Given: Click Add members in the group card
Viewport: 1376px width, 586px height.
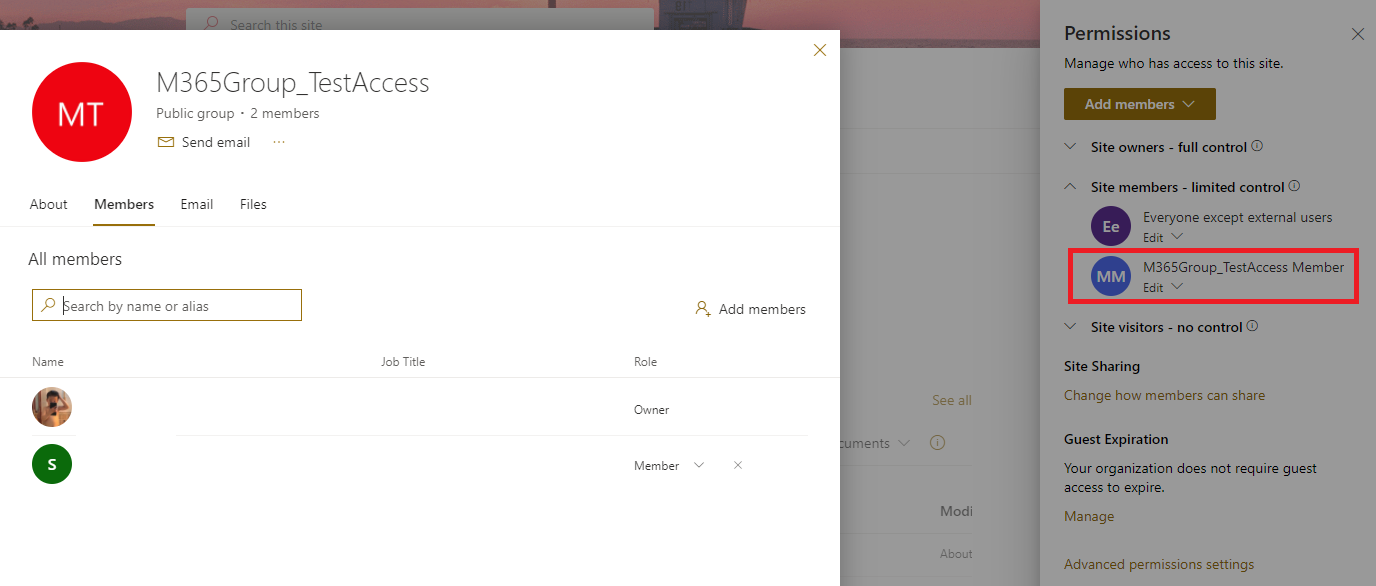Looking at the screenshot, I should pos(762,309).
